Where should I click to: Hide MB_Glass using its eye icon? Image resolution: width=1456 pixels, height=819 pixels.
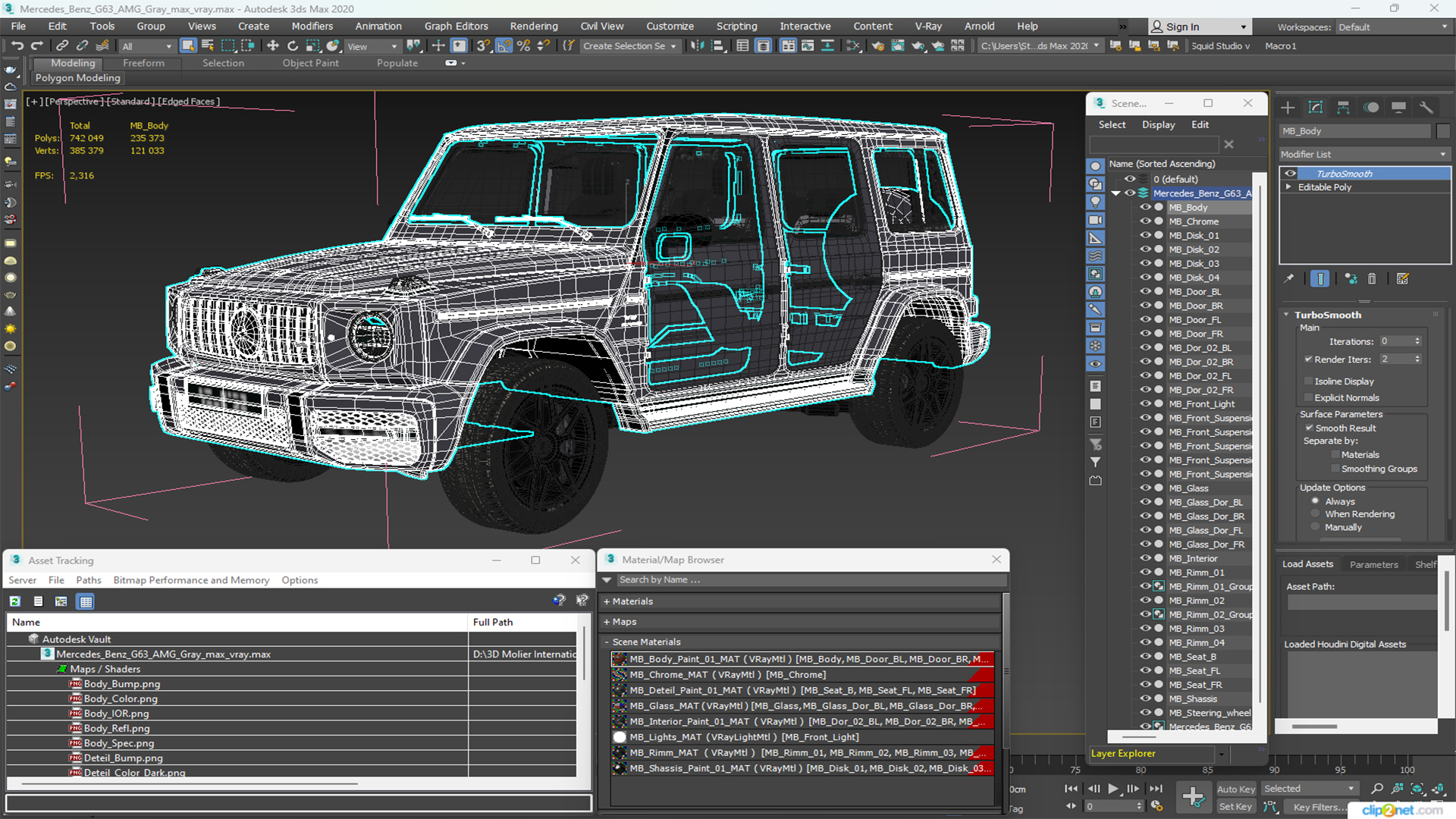pyautogui.click(x=1145, y=488)
